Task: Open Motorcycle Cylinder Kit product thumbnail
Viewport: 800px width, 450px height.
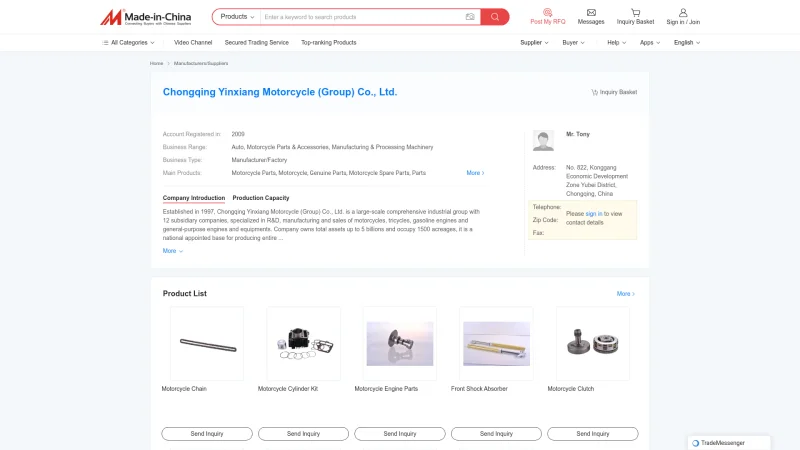Action: [x=304, y=344]
